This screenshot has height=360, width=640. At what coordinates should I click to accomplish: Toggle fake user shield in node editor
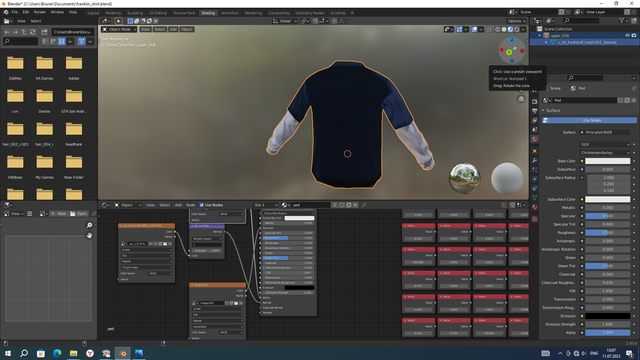coord(342,205)
